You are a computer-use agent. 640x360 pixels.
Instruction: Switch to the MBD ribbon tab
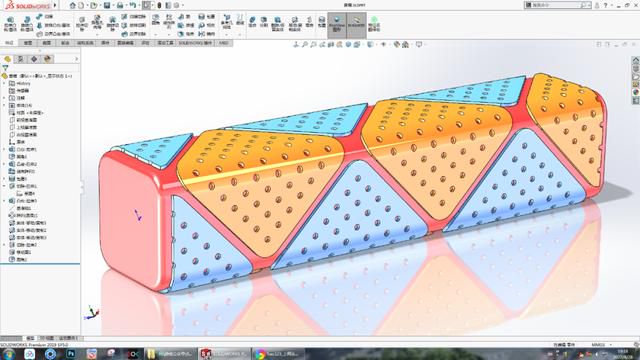point(224,43)
